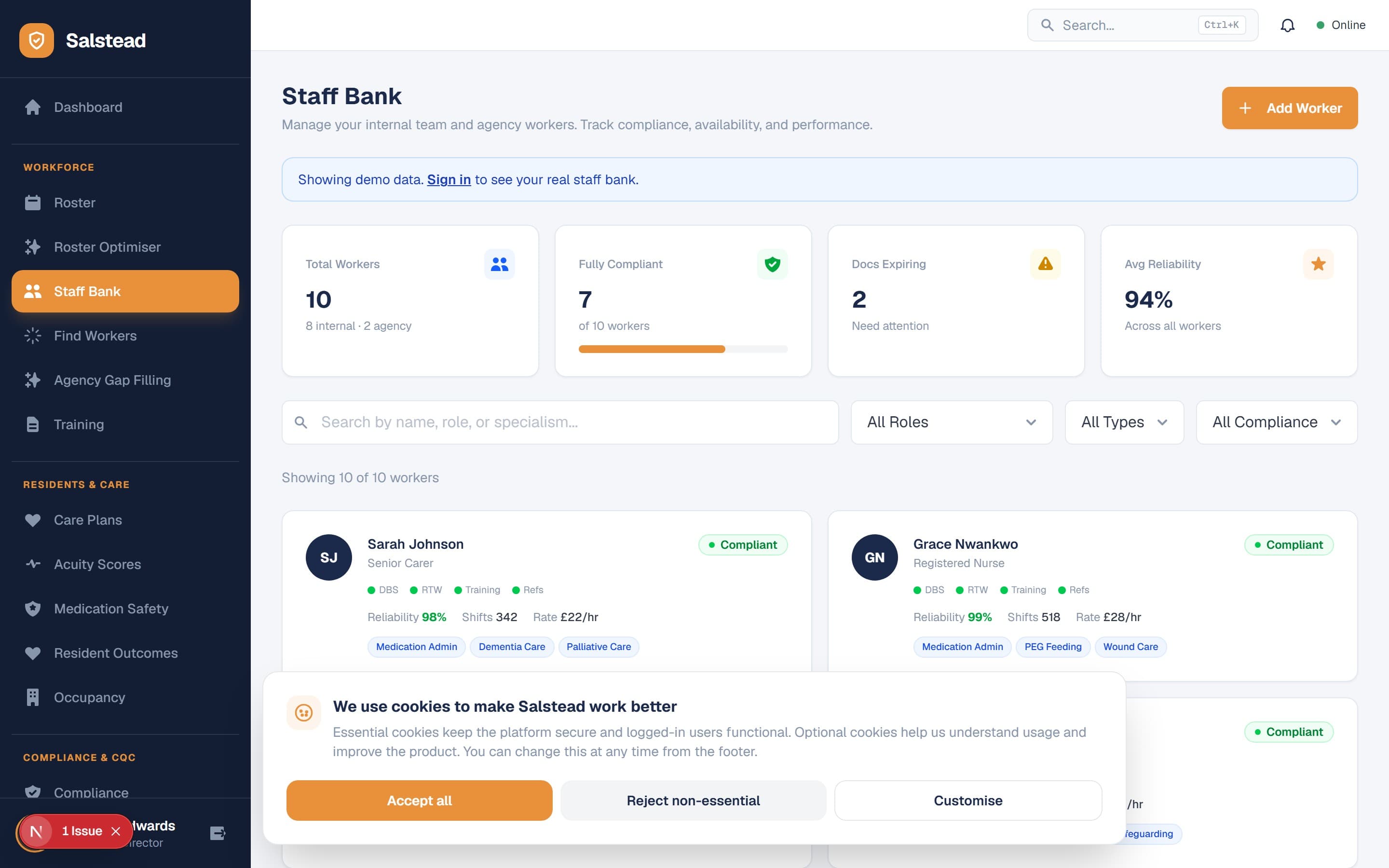Click Sarah Johnson's Palliative Care tag

(x=599, y=647)
